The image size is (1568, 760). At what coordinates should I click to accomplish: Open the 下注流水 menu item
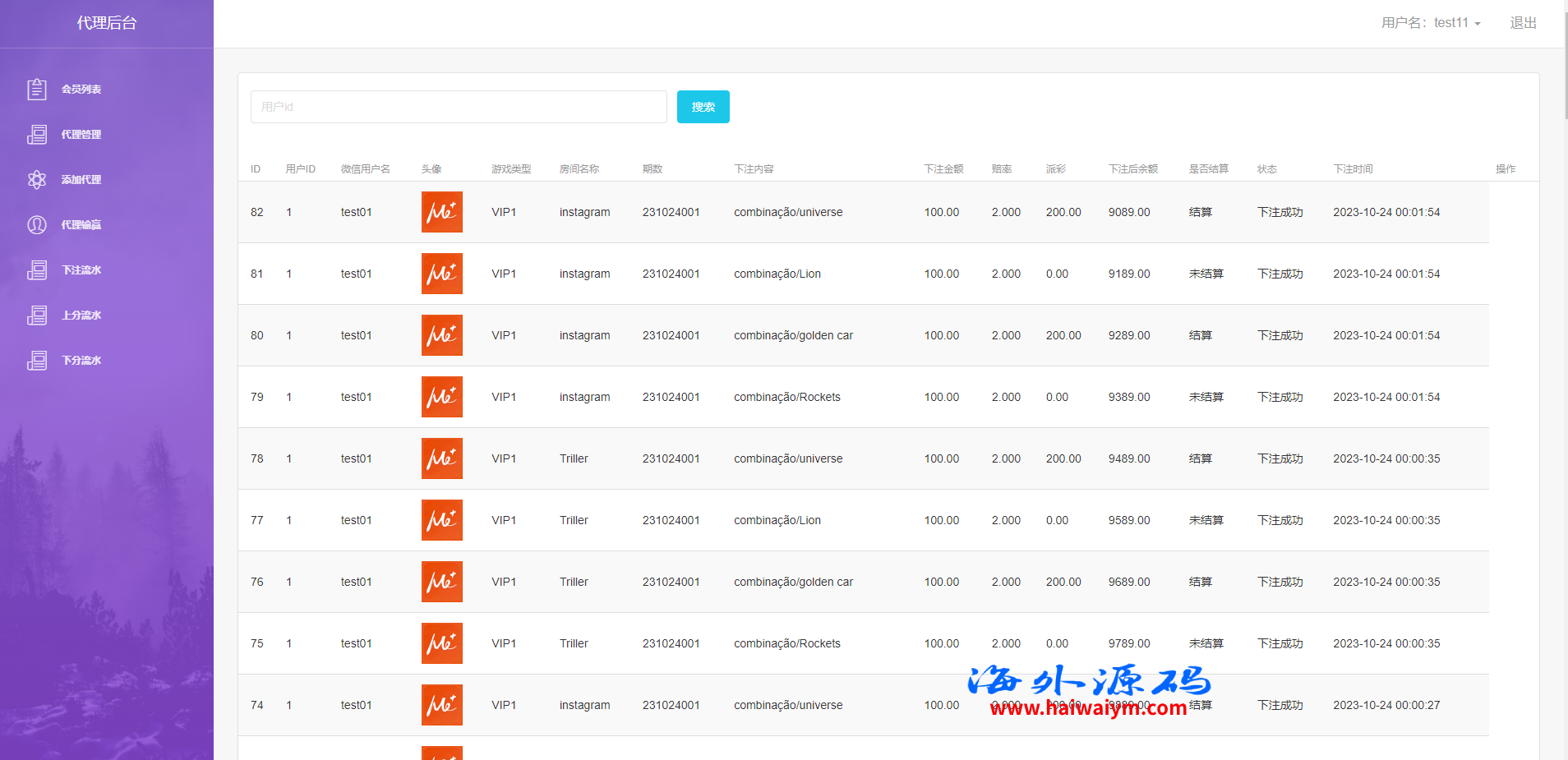(81, 269)
